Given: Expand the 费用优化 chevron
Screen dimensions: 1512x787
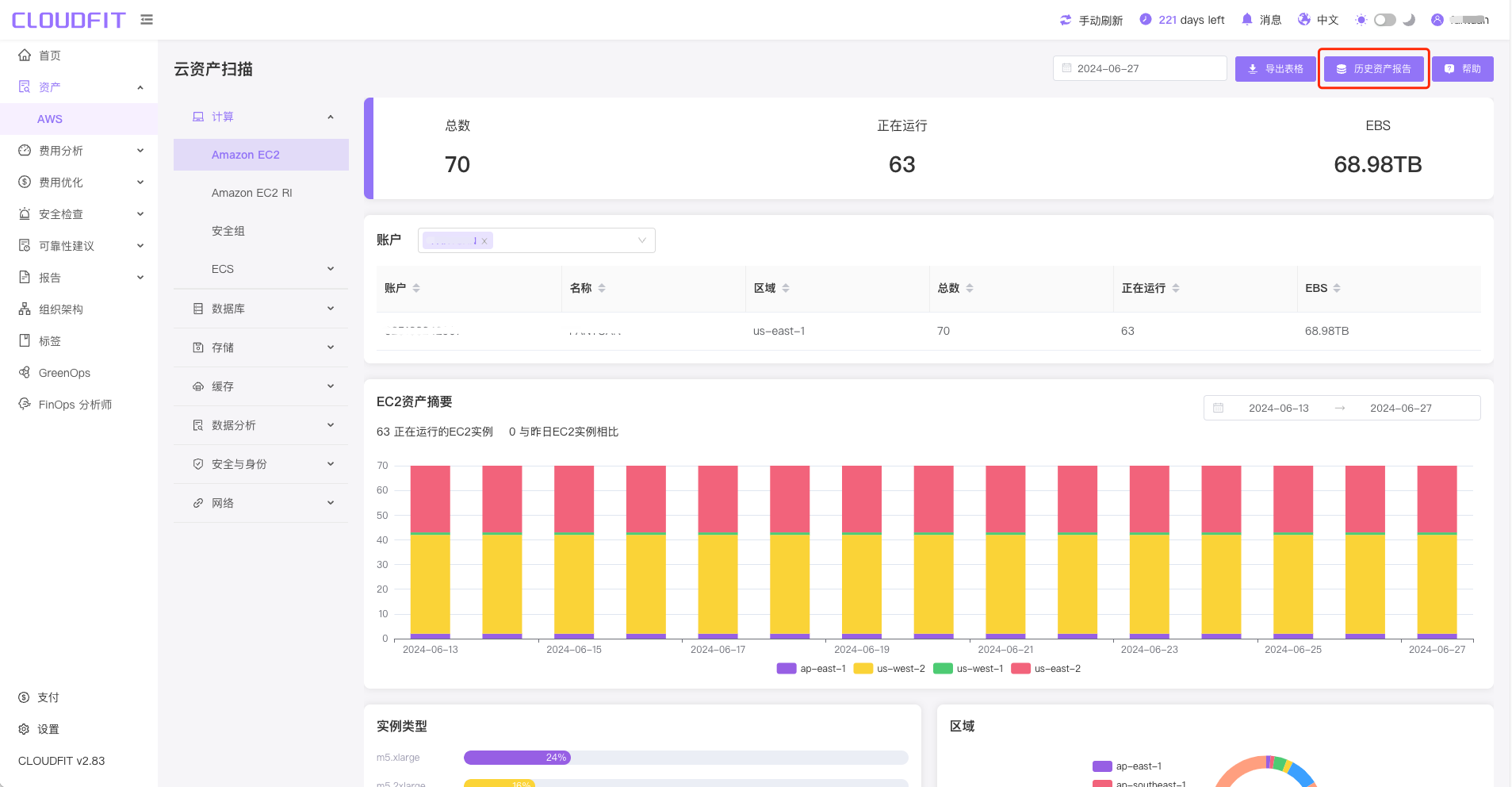Looking at the screenshot, I should point(140,182).
